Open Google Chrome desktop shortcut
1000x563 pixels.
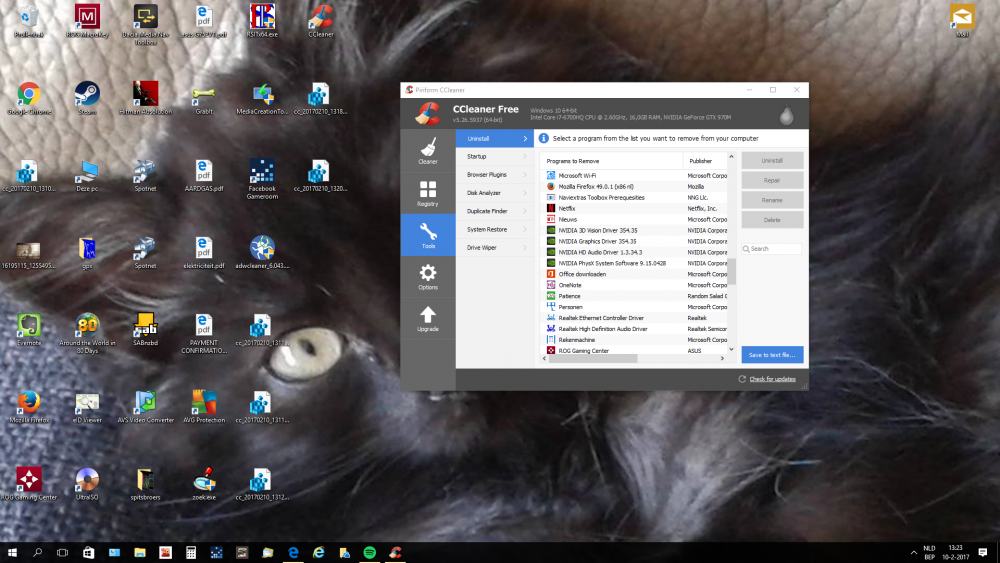tap(28, 98)
